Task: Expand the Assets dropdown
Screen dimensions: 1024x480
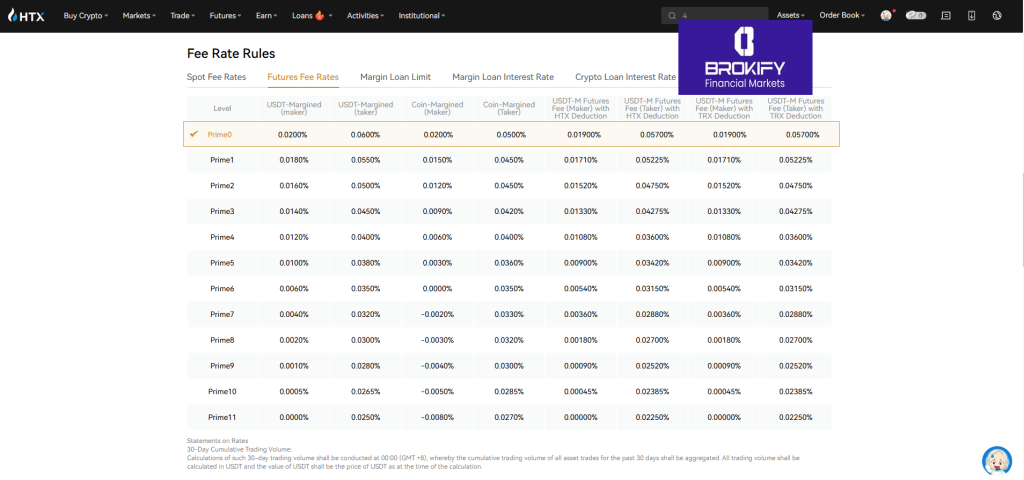Action: click(x=791, y=16)
